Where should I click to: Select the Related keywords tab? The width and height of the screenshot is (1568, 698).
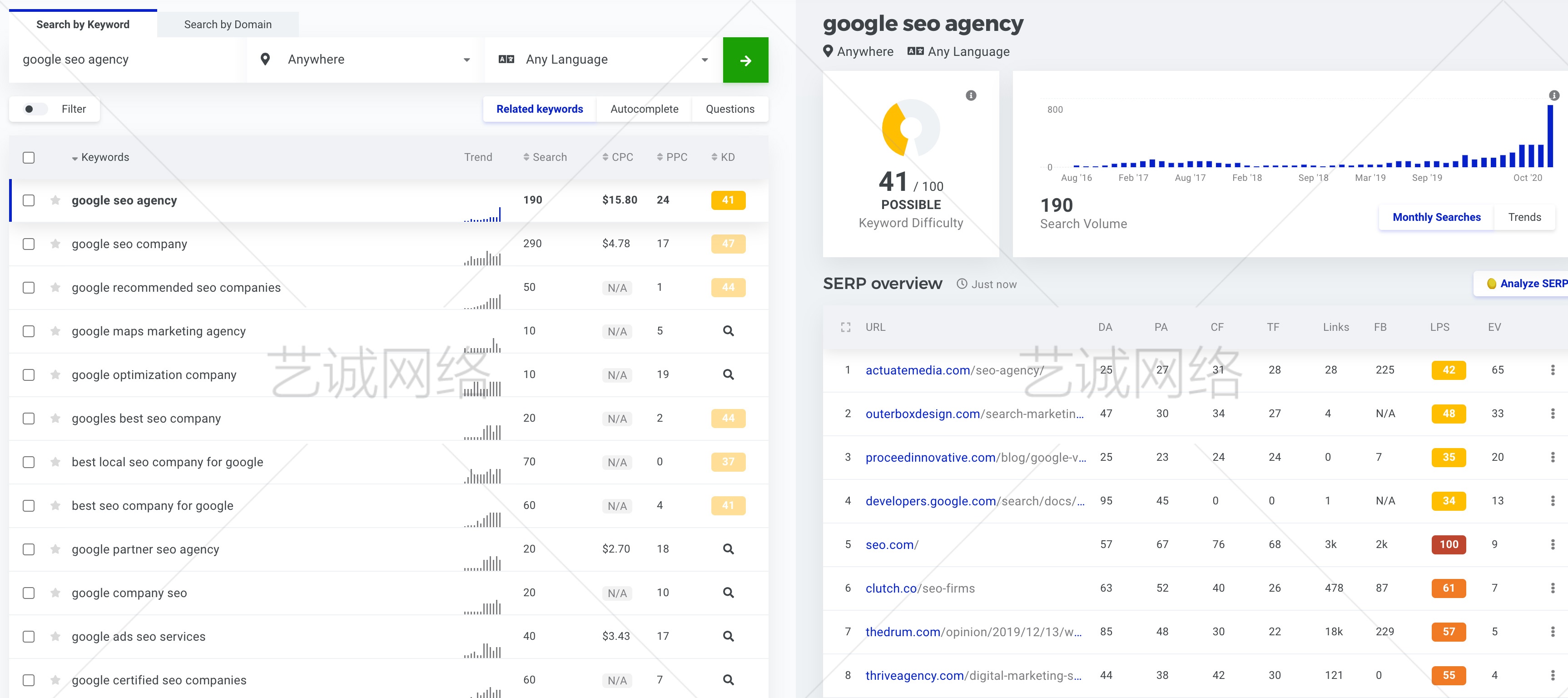[539, 110]
